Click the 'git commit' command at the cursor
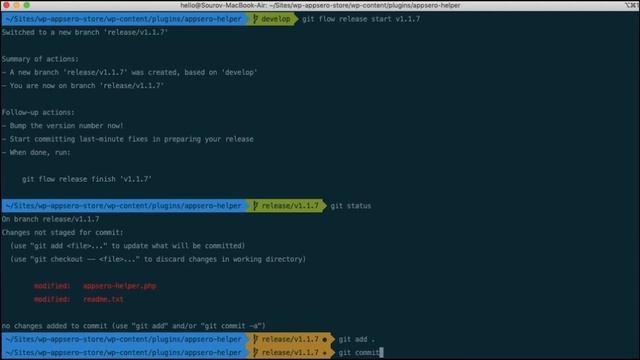 click(359, 352)
